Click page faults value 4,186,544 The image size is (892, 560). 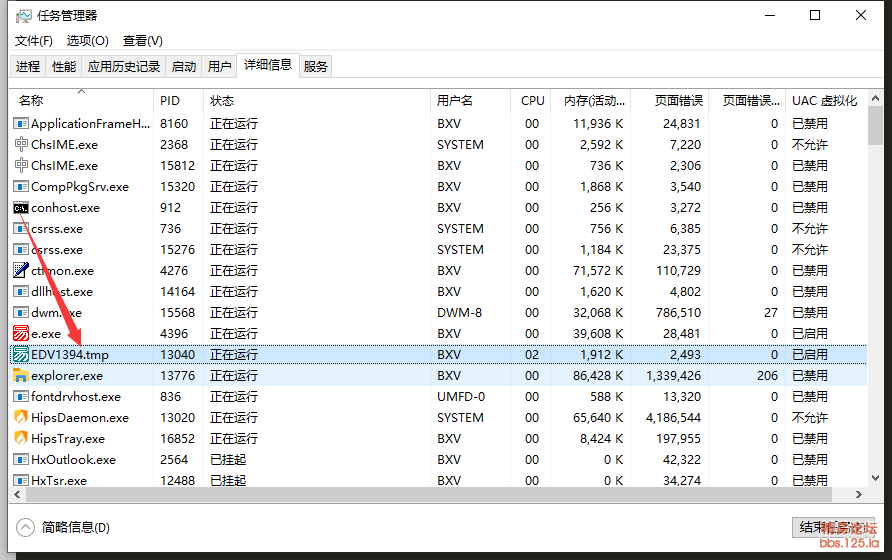pyautogui.click(x=674, y=418)
